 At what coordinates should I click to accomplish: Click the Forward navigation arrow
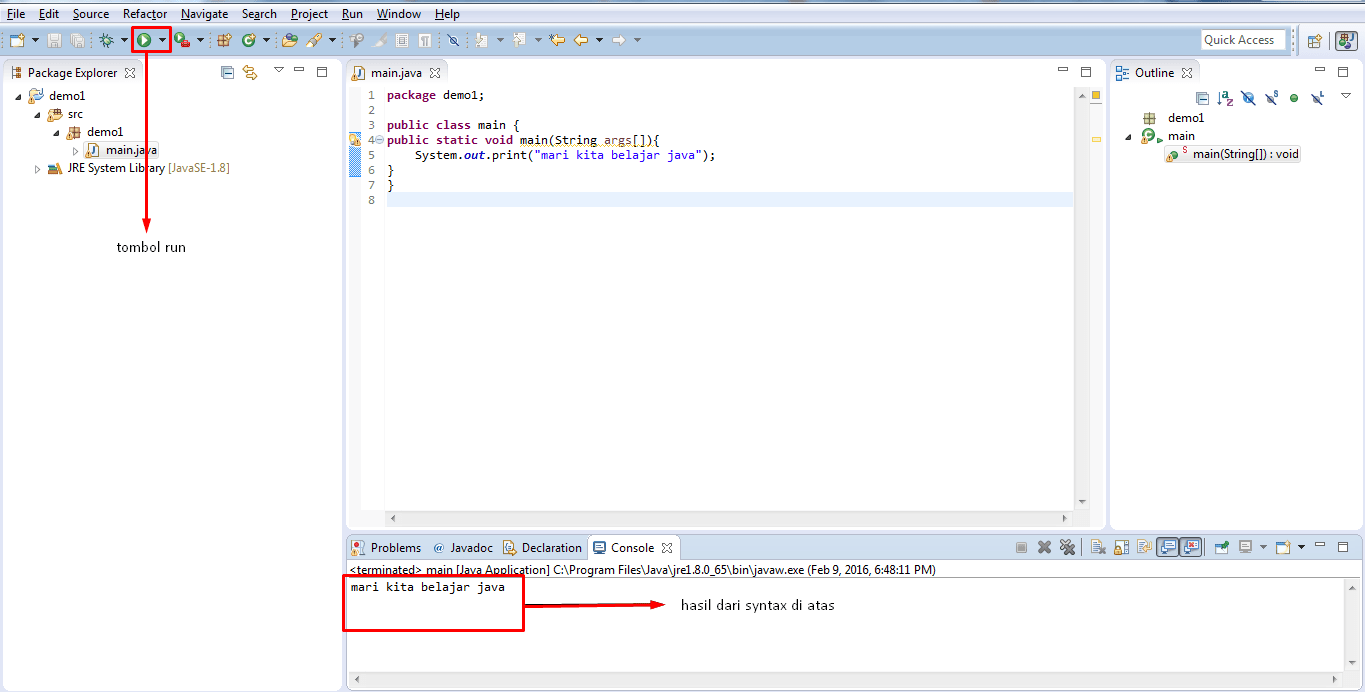pyautogui.click(x=618, y=40)
